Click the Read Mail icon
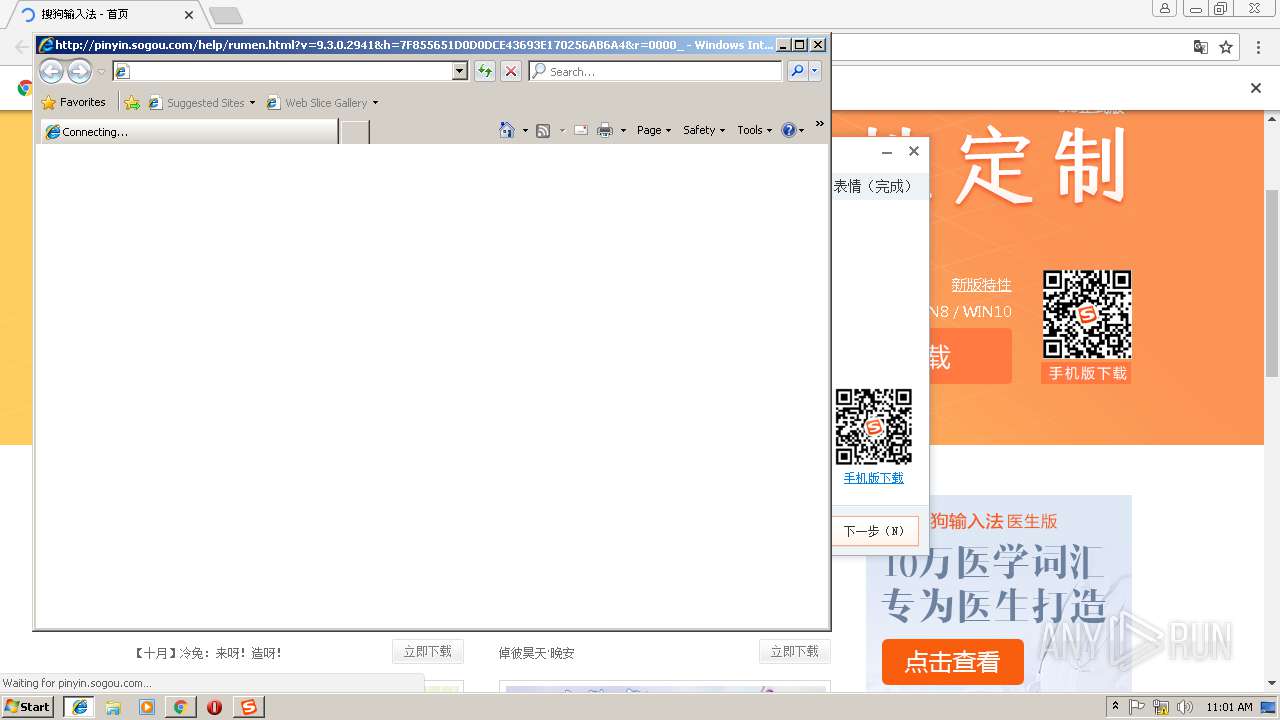 pyautogui.click(x=581, y=130)
